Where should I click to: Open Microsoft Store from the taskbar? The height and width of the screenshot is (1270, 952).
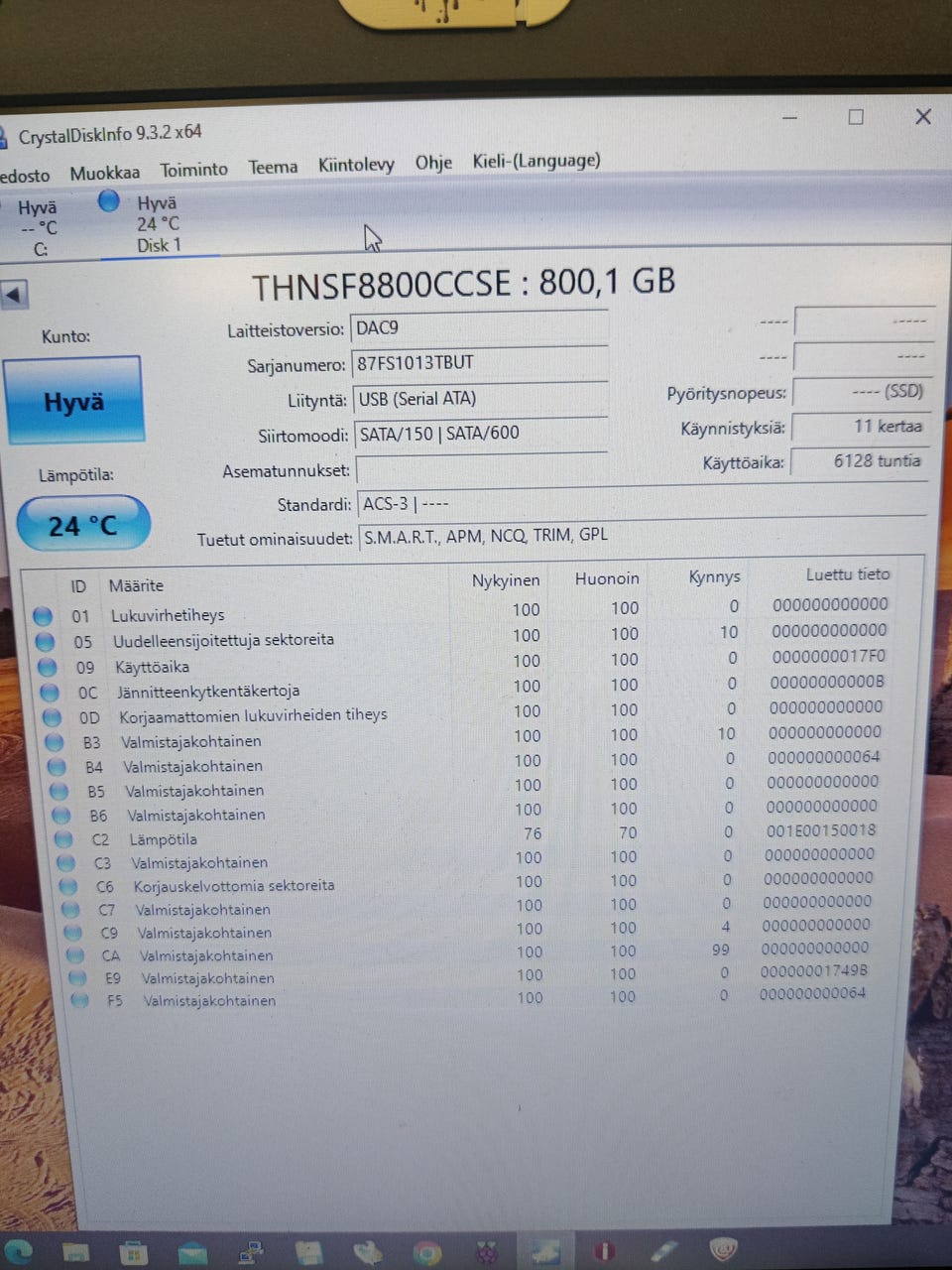coord(132,1253)
